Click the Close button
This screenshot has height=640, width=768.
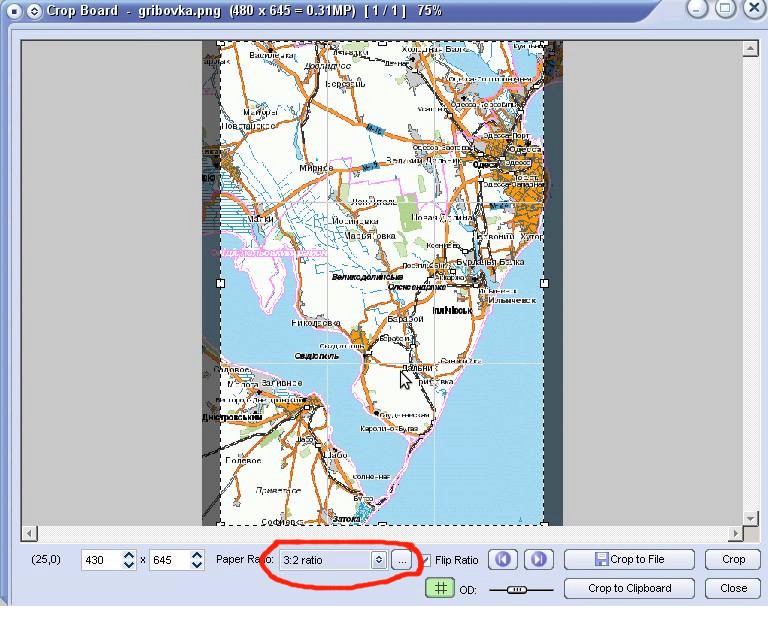pyautogui.click(x=733, y=588)
